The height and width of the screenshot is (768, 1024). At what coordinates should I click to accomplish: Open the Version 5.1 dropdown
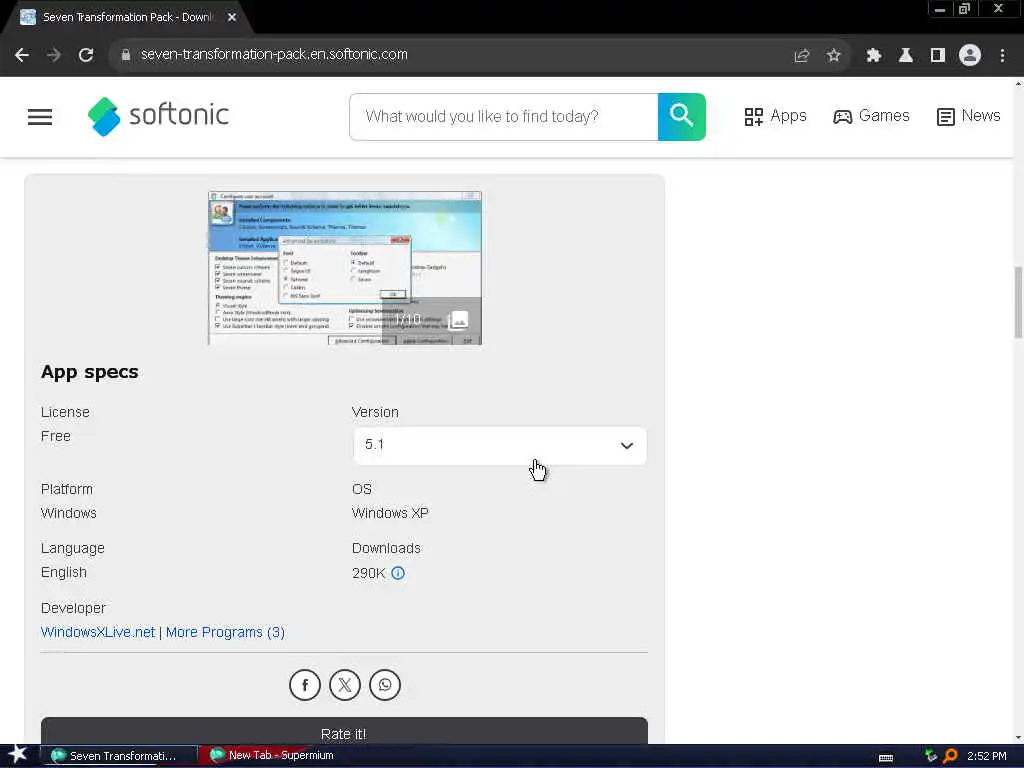[500, 445]
